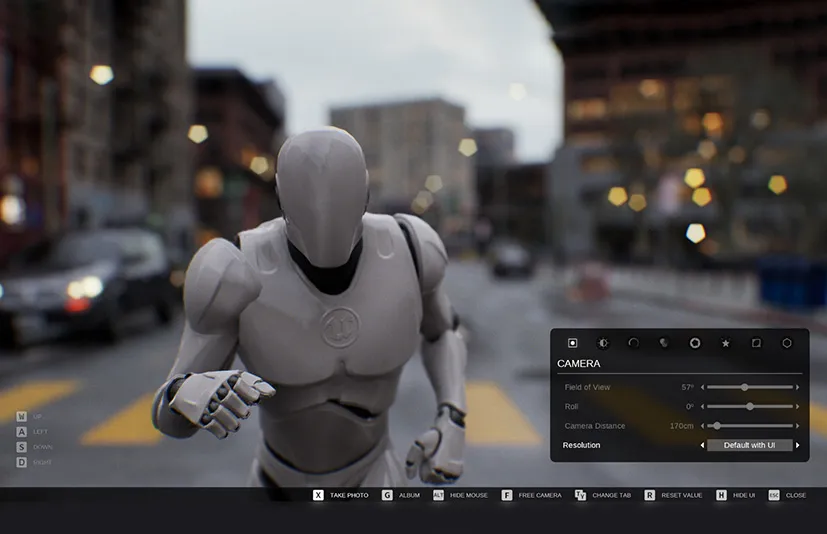
Task: Click the ESC key Close icon
Action: pyautogui.click(x=774, y=495)
